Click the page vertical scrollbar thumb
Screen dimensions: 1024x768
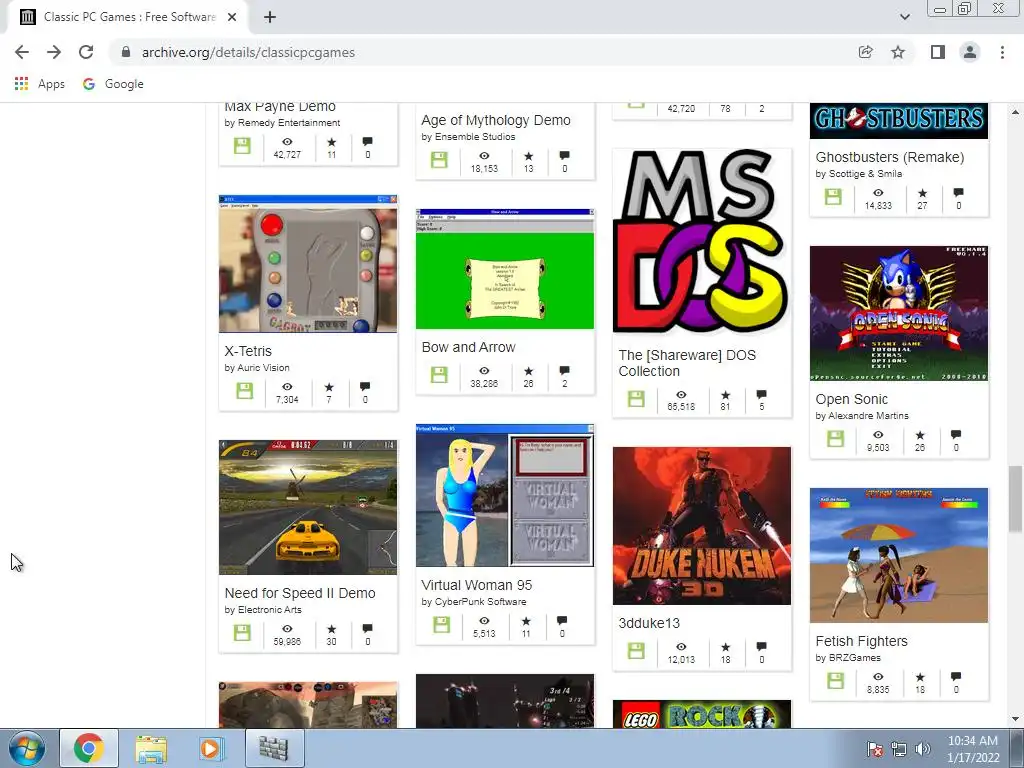coord(1015,499)
